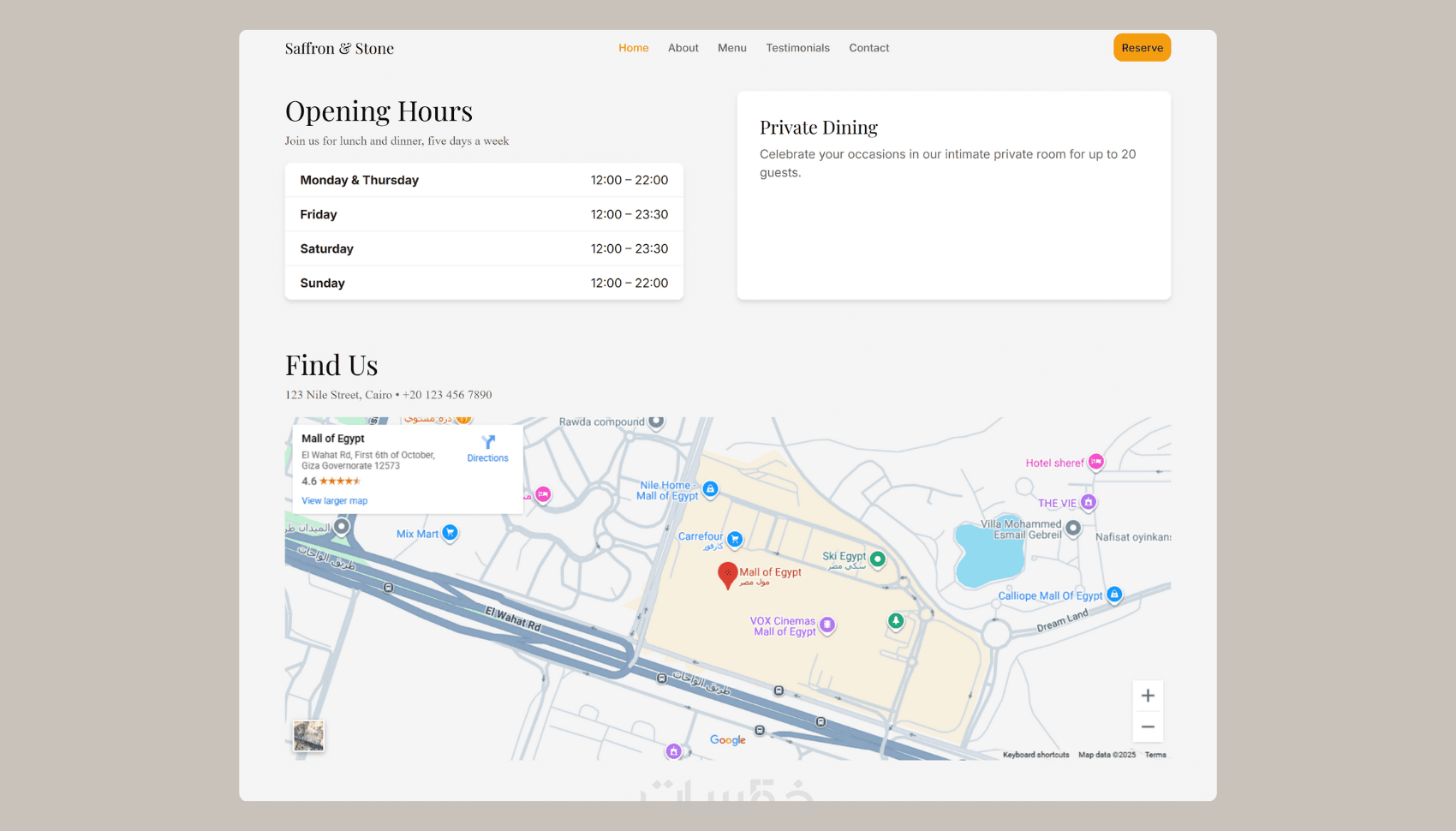Screen dimensions: 1456x831
Task: Click the Carrefour shopping cart pin
Action: click(x=735, y=540)
